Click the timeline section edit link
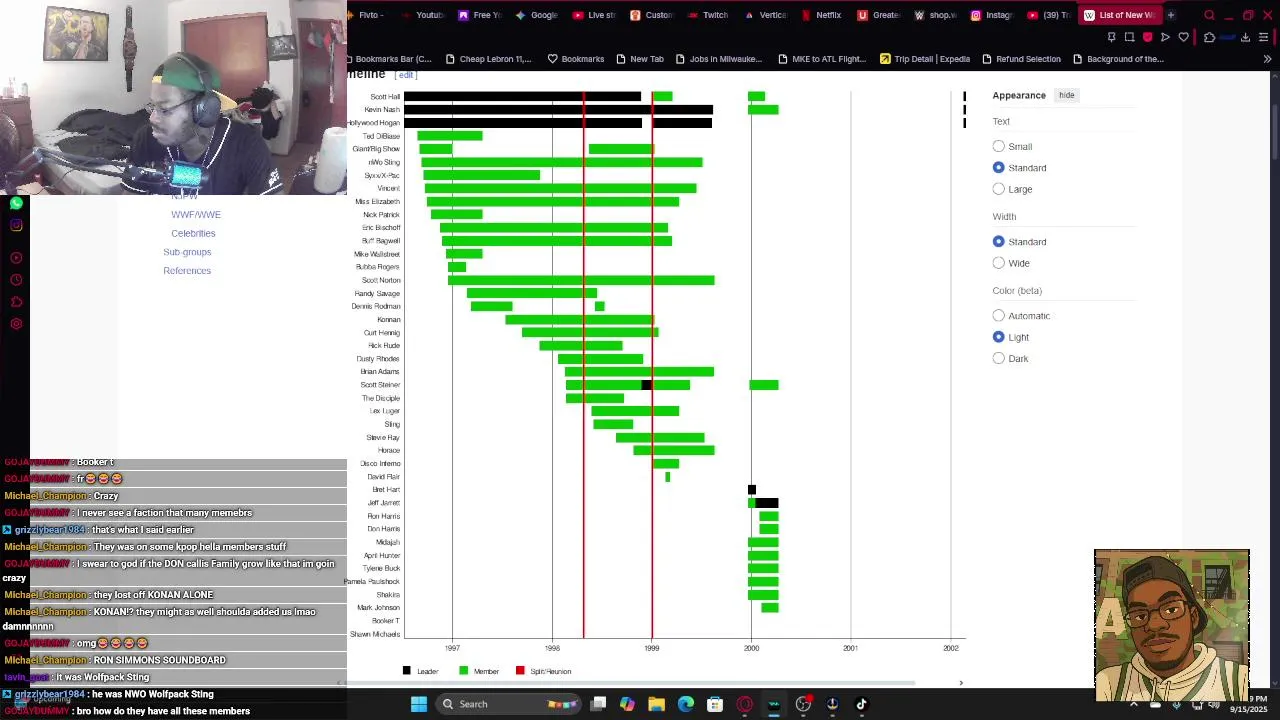 (405, 75)
